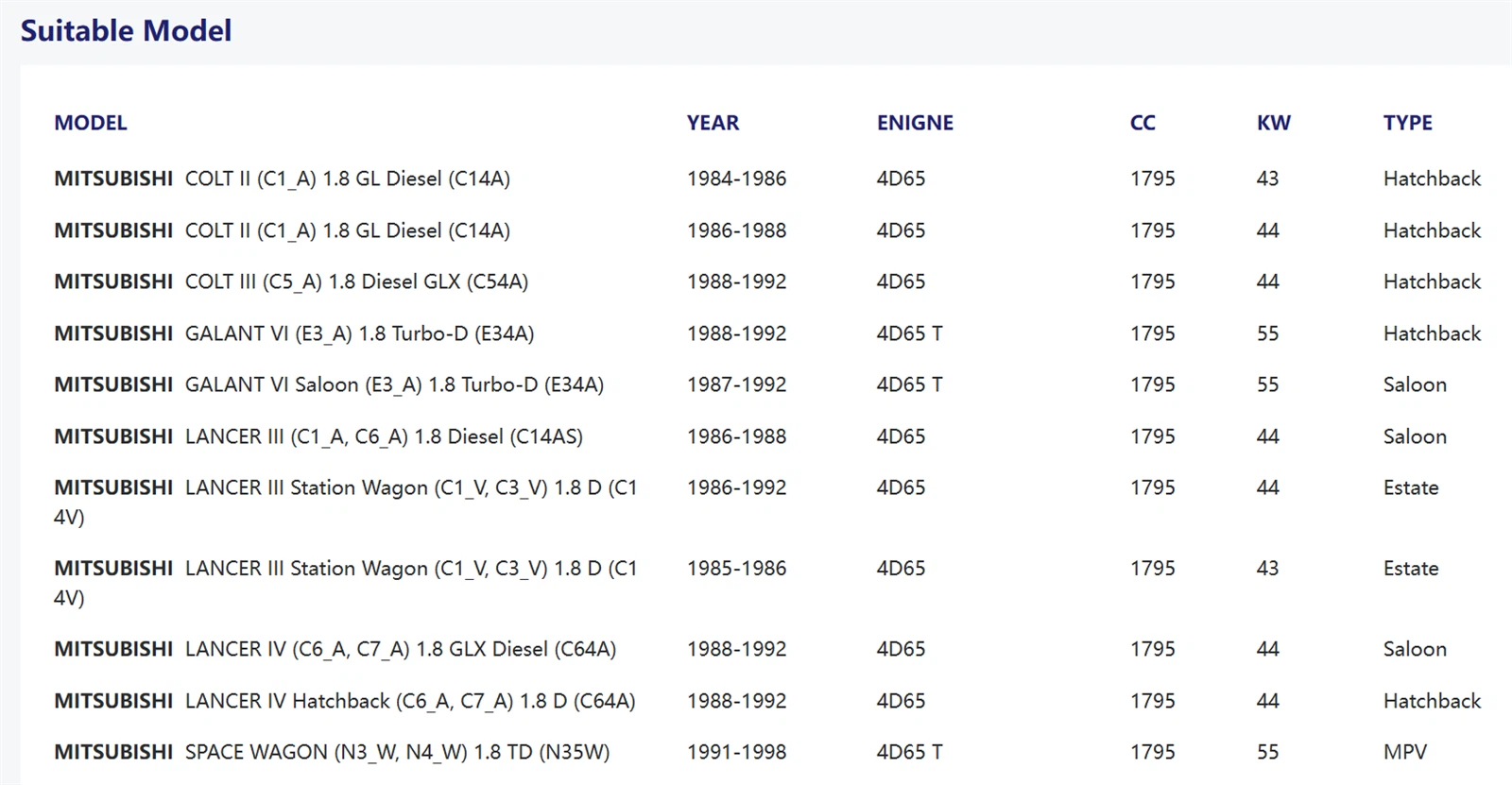The height and width of the screenshot is (785, 1512).
Task: Click Estate type in 1986-1992 Station Wagon row
Action: (1411, 487)
